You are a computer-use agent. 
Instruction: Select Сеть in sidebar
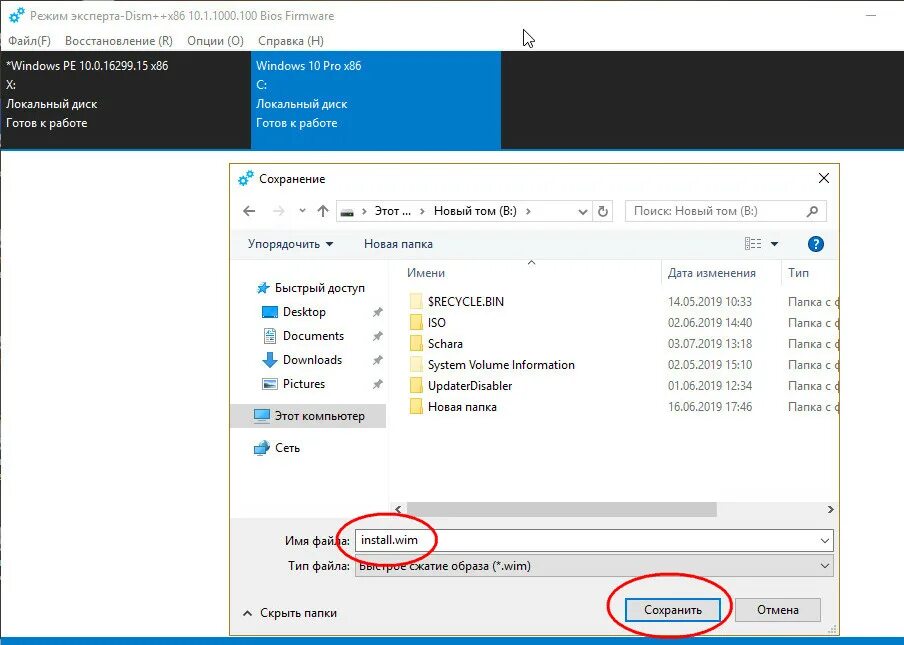(x=287, y=448)
